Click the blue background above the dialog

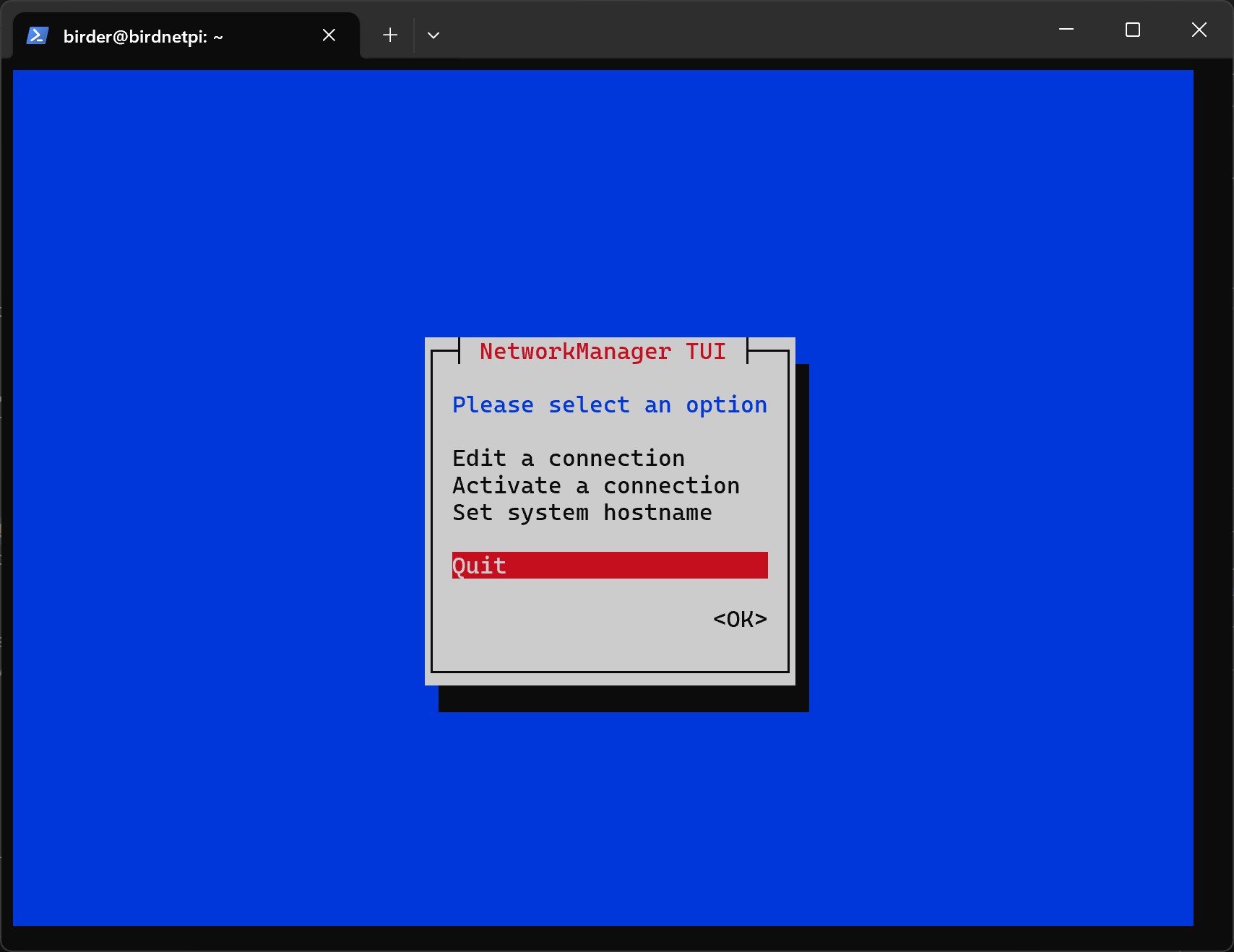point(603,202)
